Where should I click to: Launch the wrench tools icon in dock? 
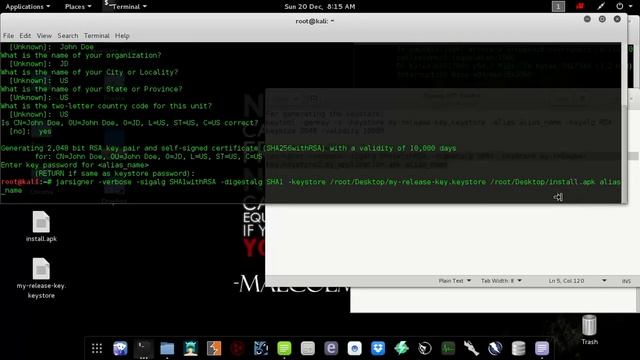click(x=471, y=348)
